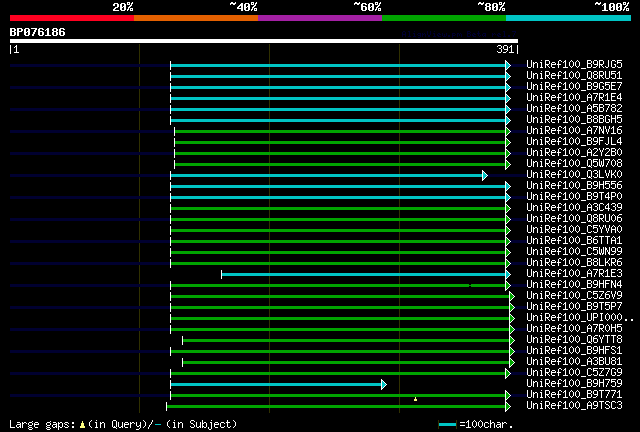Click the arrowhead ending the B9H759 alignment
Viewport: 640px width, 432px height.
(384, 385)
